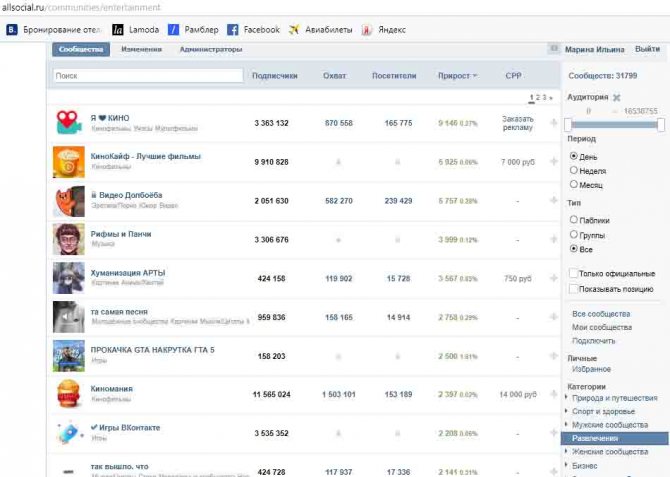Click Подключить link

pyautogui.click(x=594, y=341)
